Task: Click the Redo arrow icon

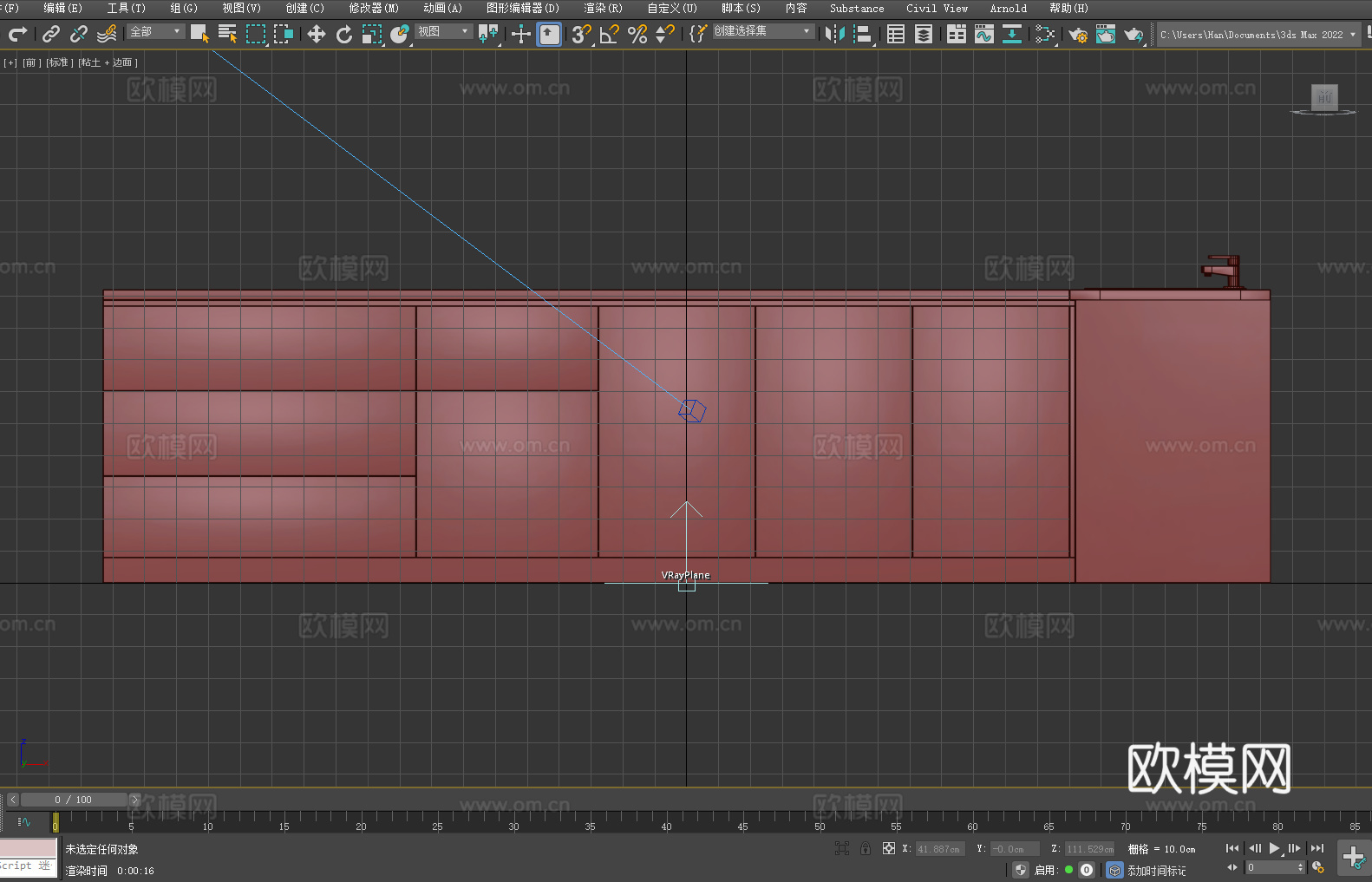Action: pyautogui.click(x=17, y=34)
